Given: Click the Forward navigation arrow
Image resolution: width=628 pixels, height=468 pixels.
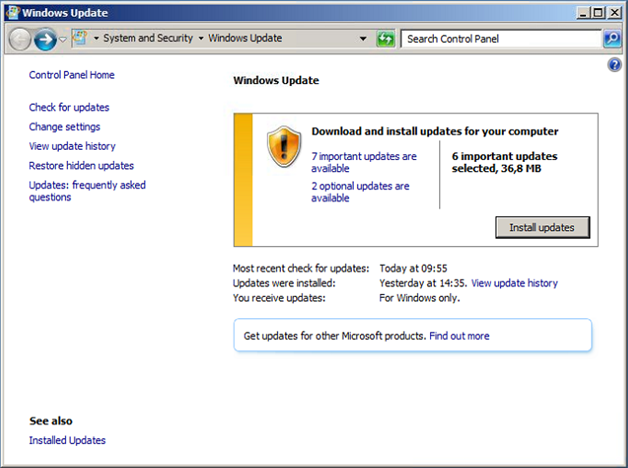Looking at the screenshot, I should point(45,39).
